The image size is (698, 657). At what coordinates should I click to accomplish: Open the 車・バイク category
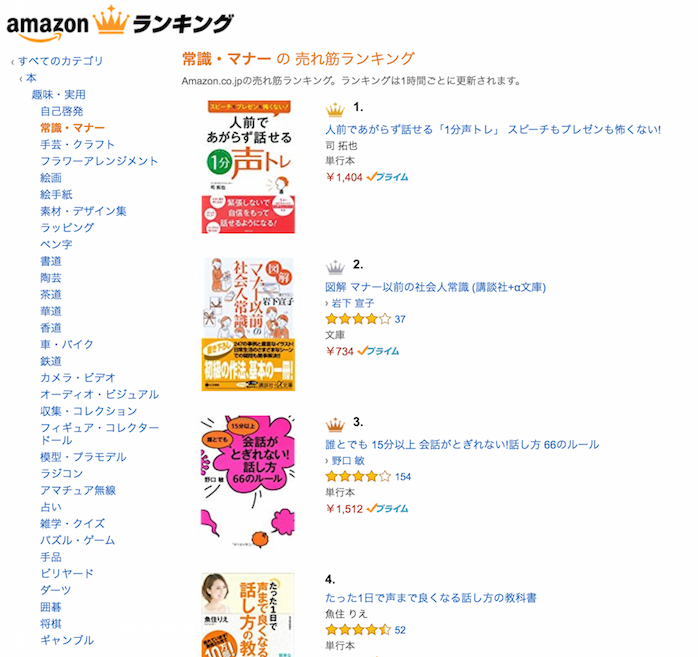click(67, 345)
